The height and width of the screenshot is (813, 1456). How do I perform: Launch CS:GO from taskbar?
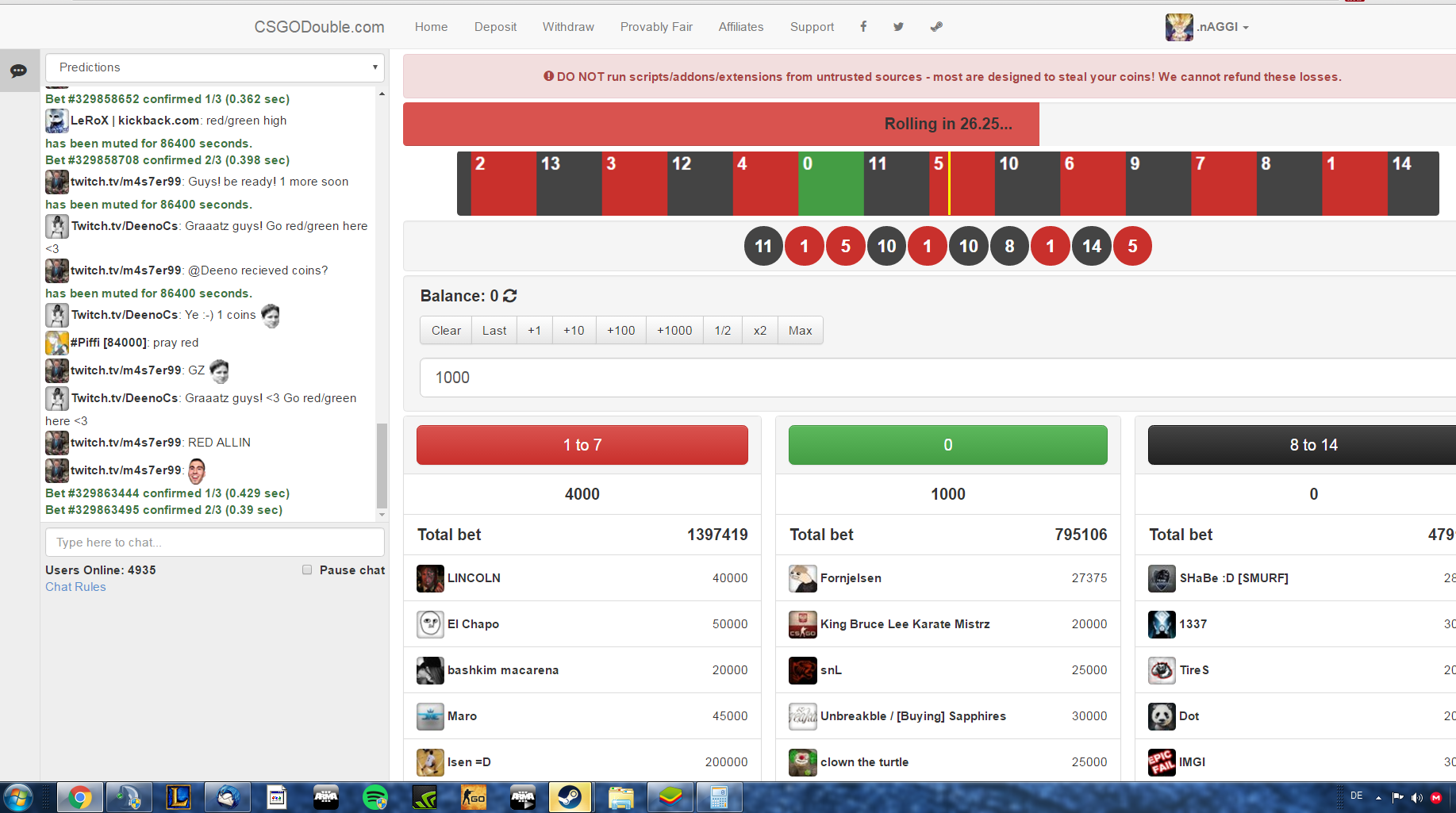474,797
